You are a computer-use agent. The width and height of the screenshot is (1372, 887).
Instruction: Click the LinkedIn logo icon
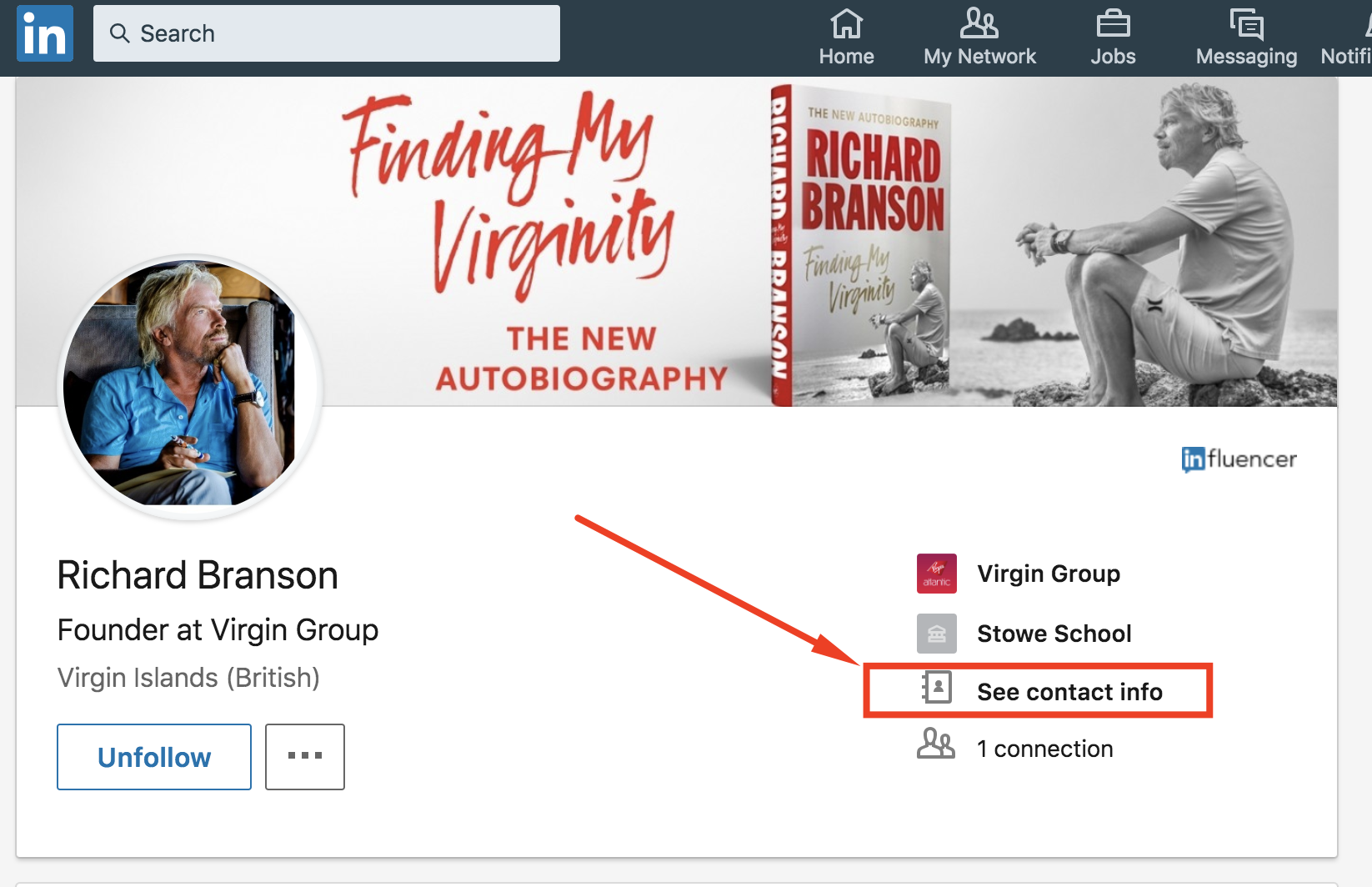tap(45, 33)
